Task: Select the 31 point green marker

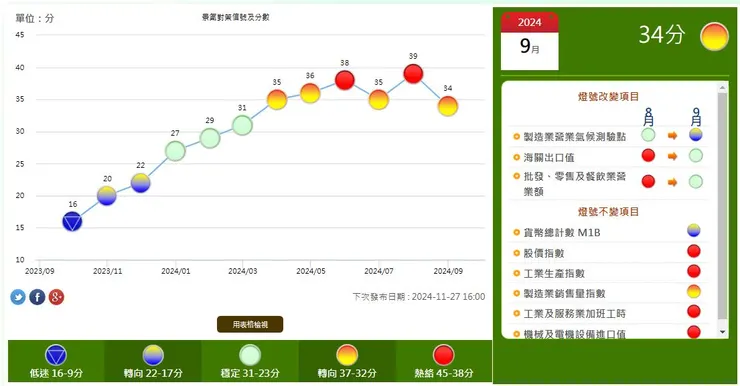Action: click(x=242, y=126)
